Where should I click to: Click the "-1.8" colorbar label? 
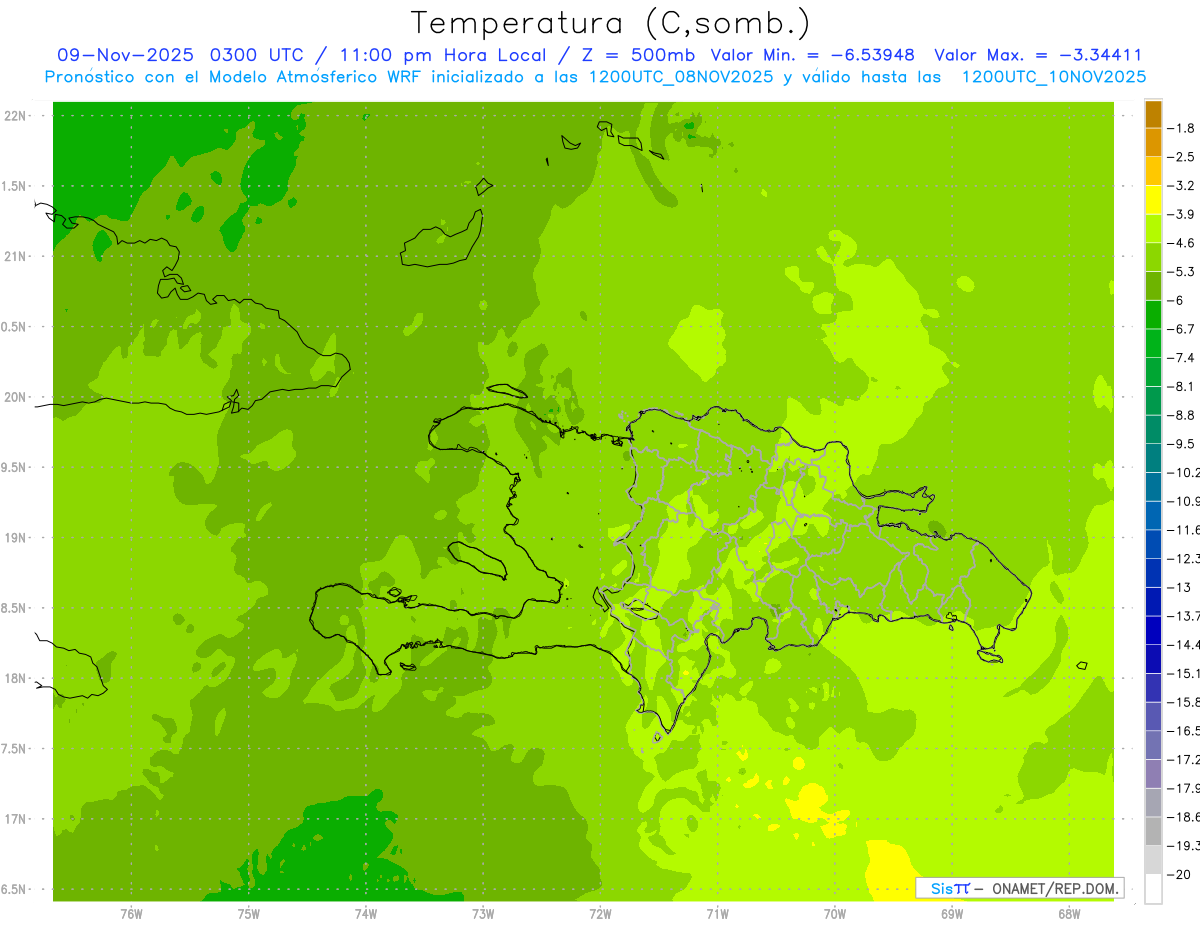[x=1182, y=128]
